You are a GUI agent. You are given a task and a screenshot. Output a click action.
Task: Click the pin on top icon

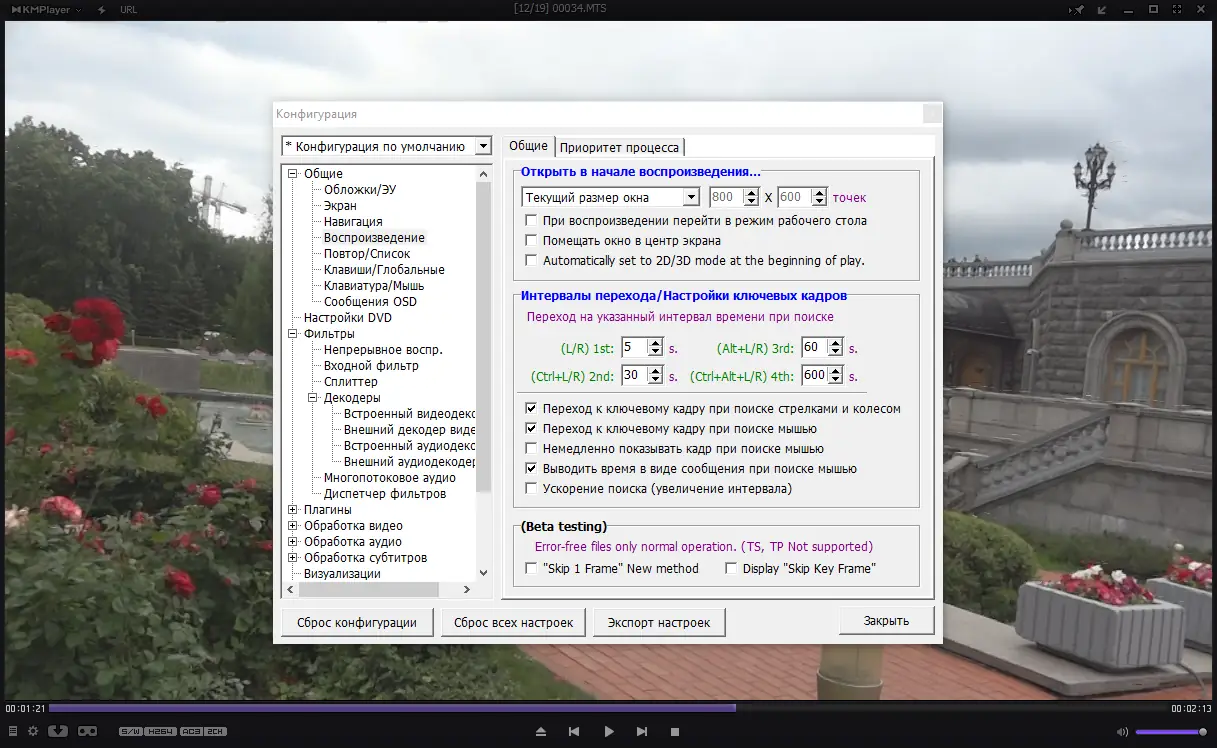[1078, 9]
